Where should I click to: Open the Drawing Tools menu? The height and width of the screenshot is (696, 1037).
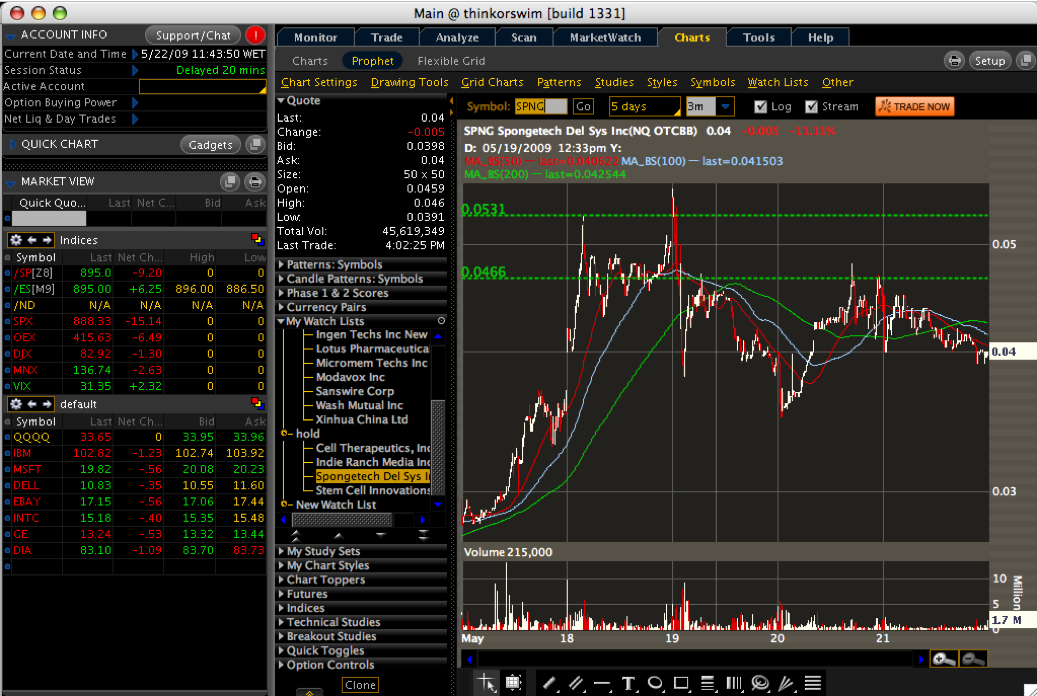pos(409,82)
